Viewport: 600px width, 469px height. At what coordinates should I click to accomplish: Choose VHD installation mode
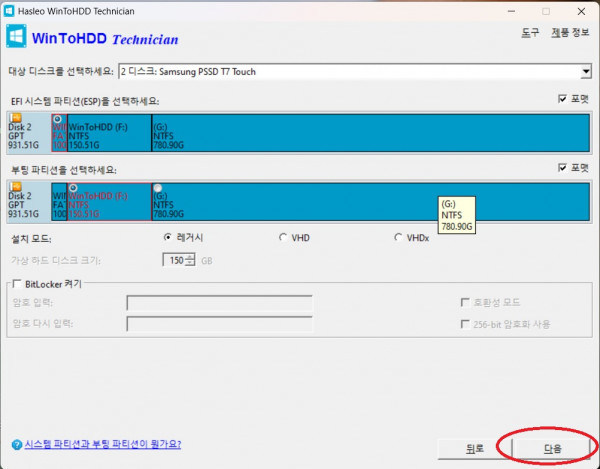283,238
